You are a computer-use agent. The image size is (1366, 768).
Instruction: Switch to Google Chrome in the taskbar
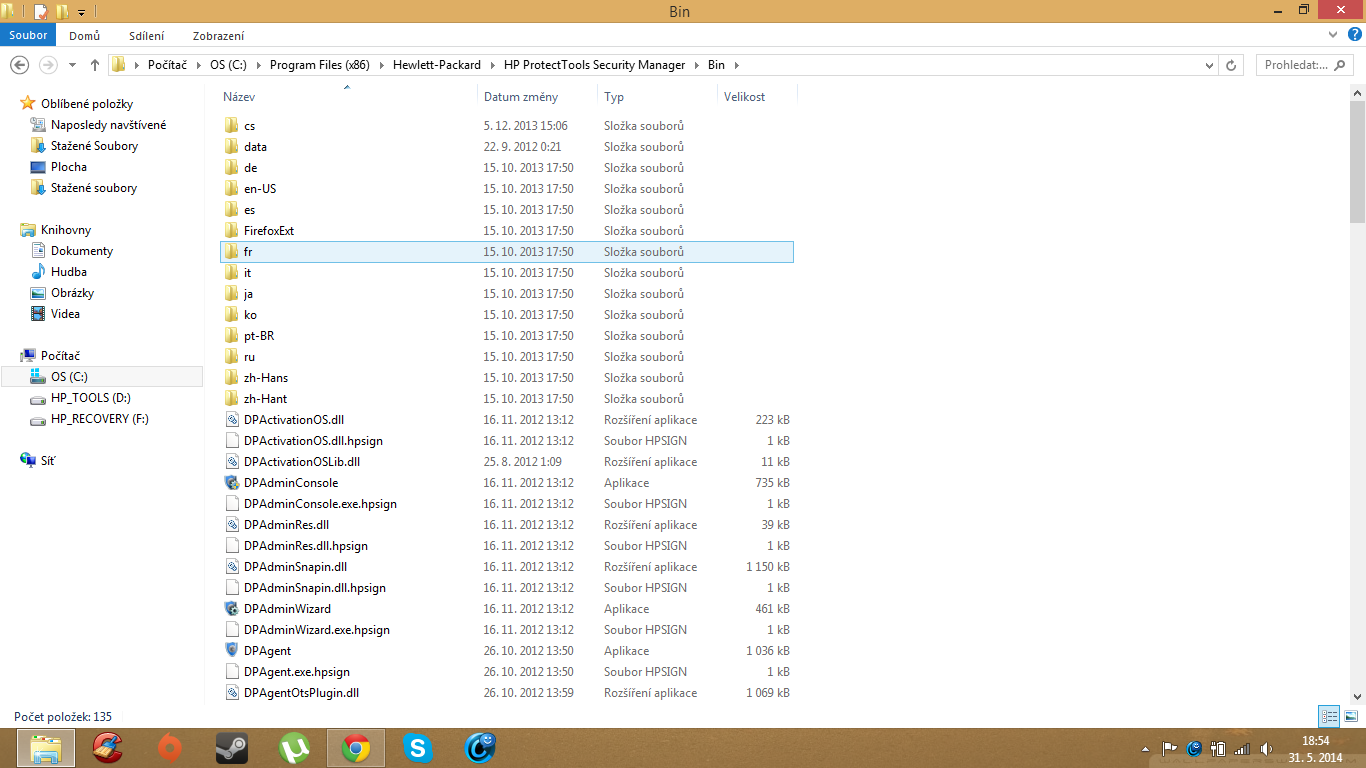[x=356, y=747]
